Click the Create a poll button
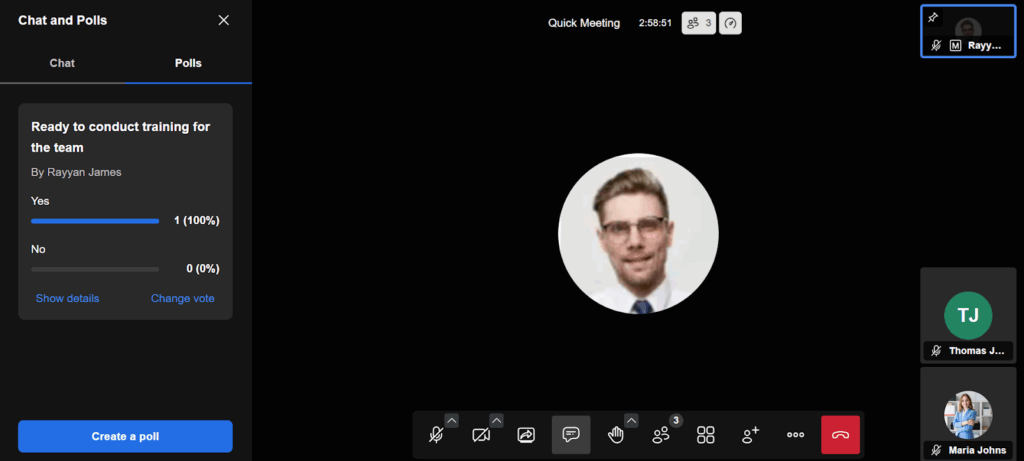Image resolution: width=1024 pixels, height=461 pixels. pyautogui.click(x=125, y=436)
